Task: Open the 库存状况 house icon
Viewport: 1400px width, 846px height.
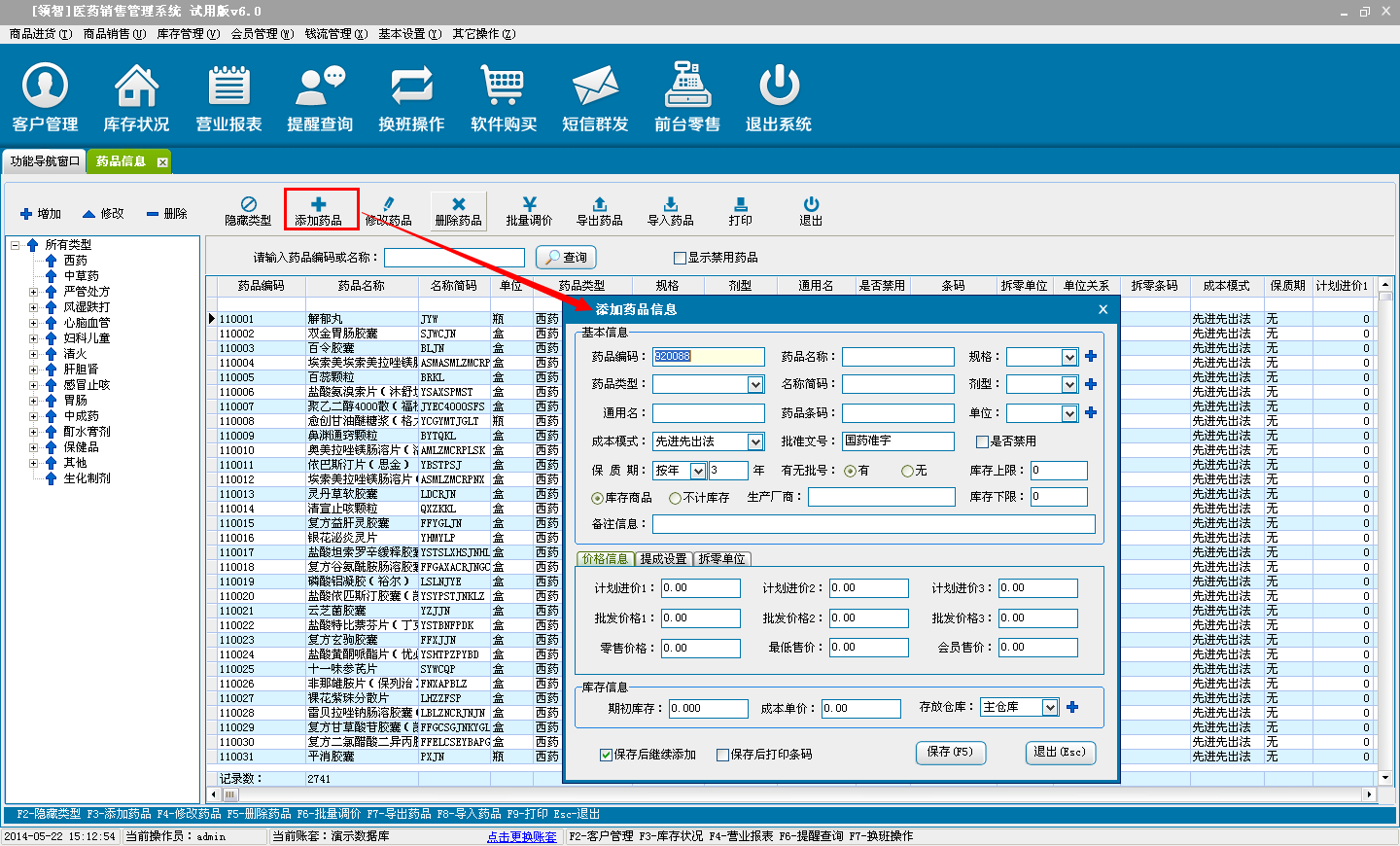Action: 136,97
